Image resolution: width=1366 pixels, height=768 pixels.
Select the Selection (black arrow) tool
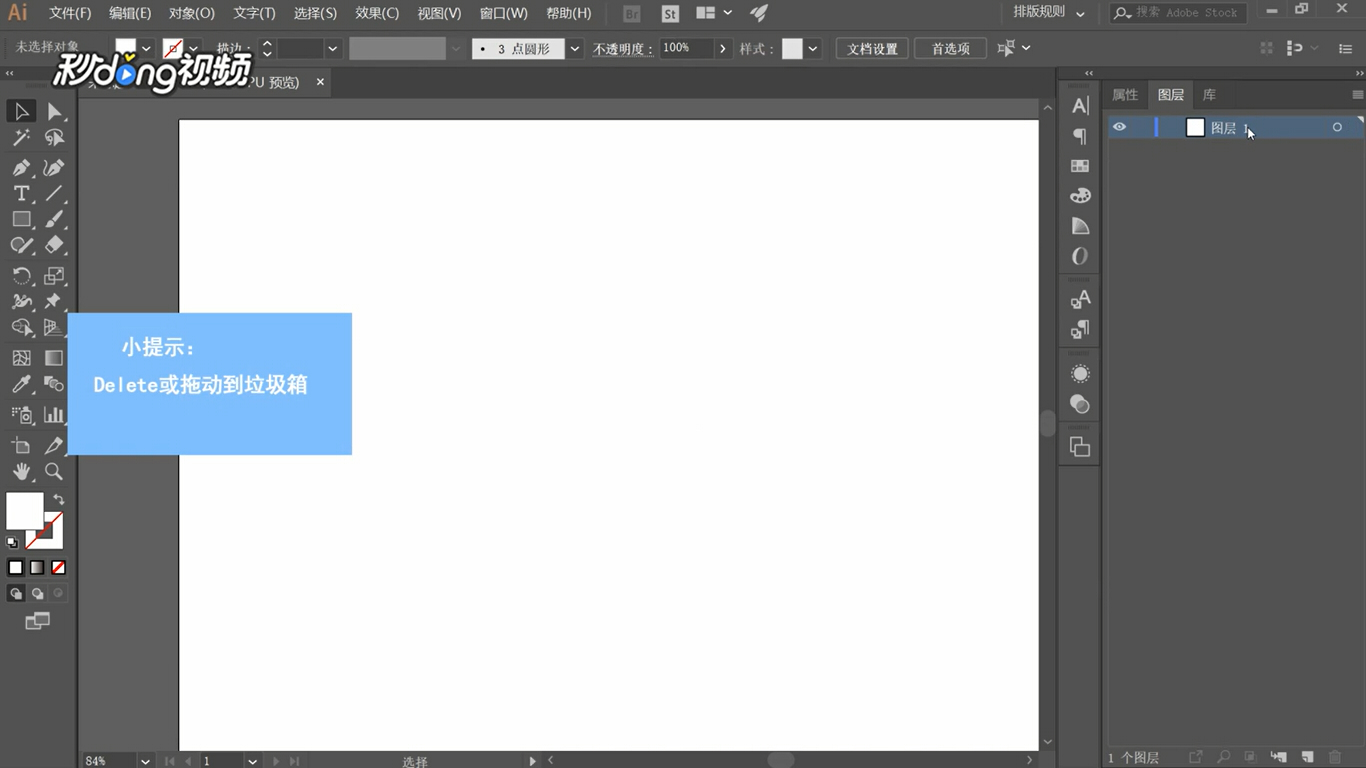21,111
